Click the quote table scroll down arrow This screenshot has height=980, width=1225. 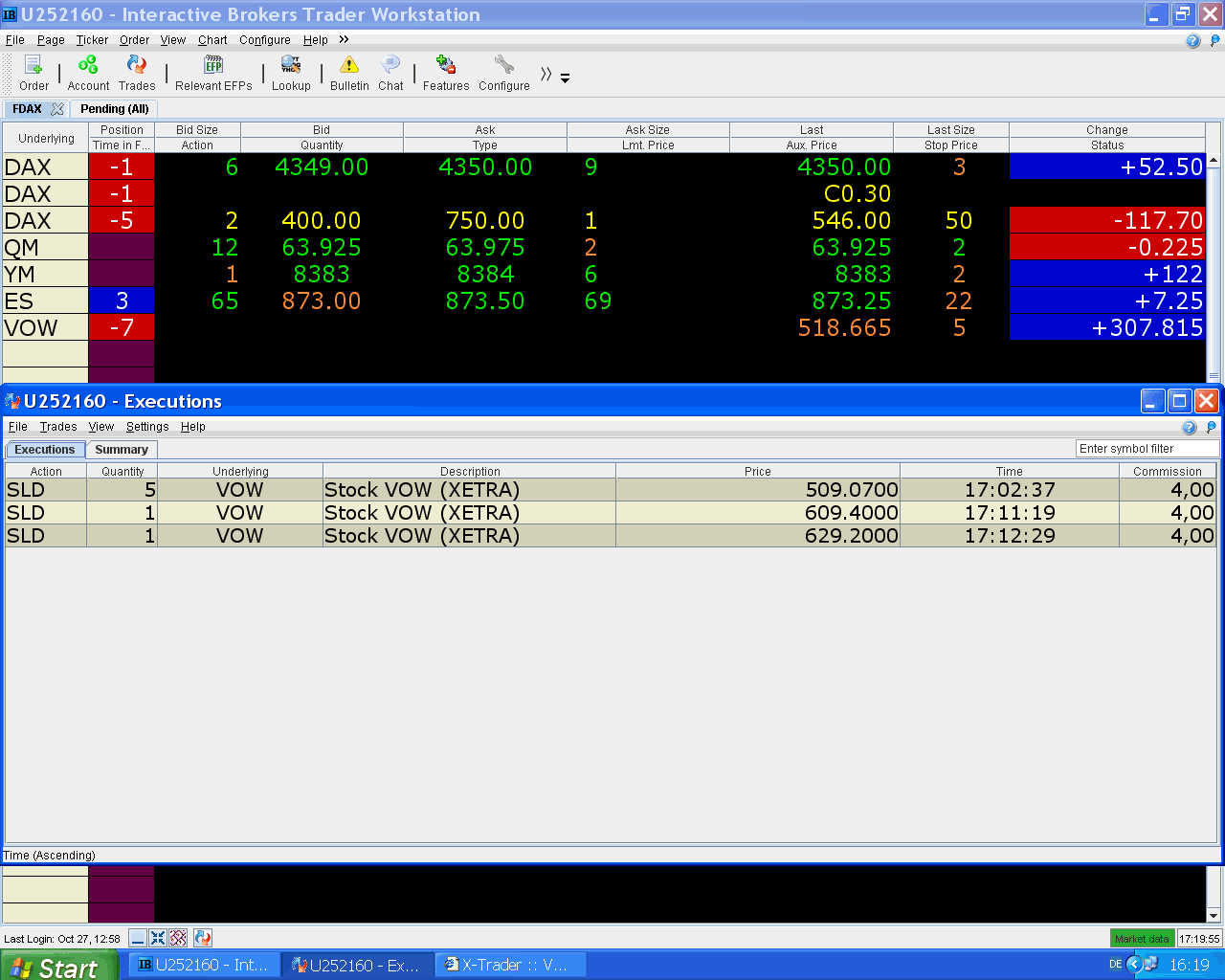1214,915
